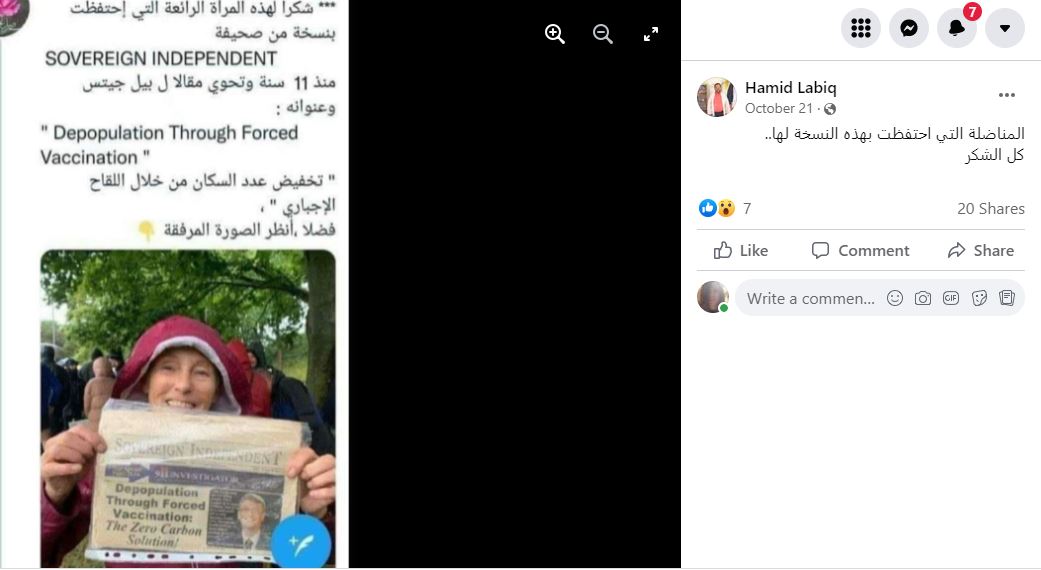Enter fullscreen photo view
The width and height of the screenshot is (1041, 570).
[x=651, y=34]
